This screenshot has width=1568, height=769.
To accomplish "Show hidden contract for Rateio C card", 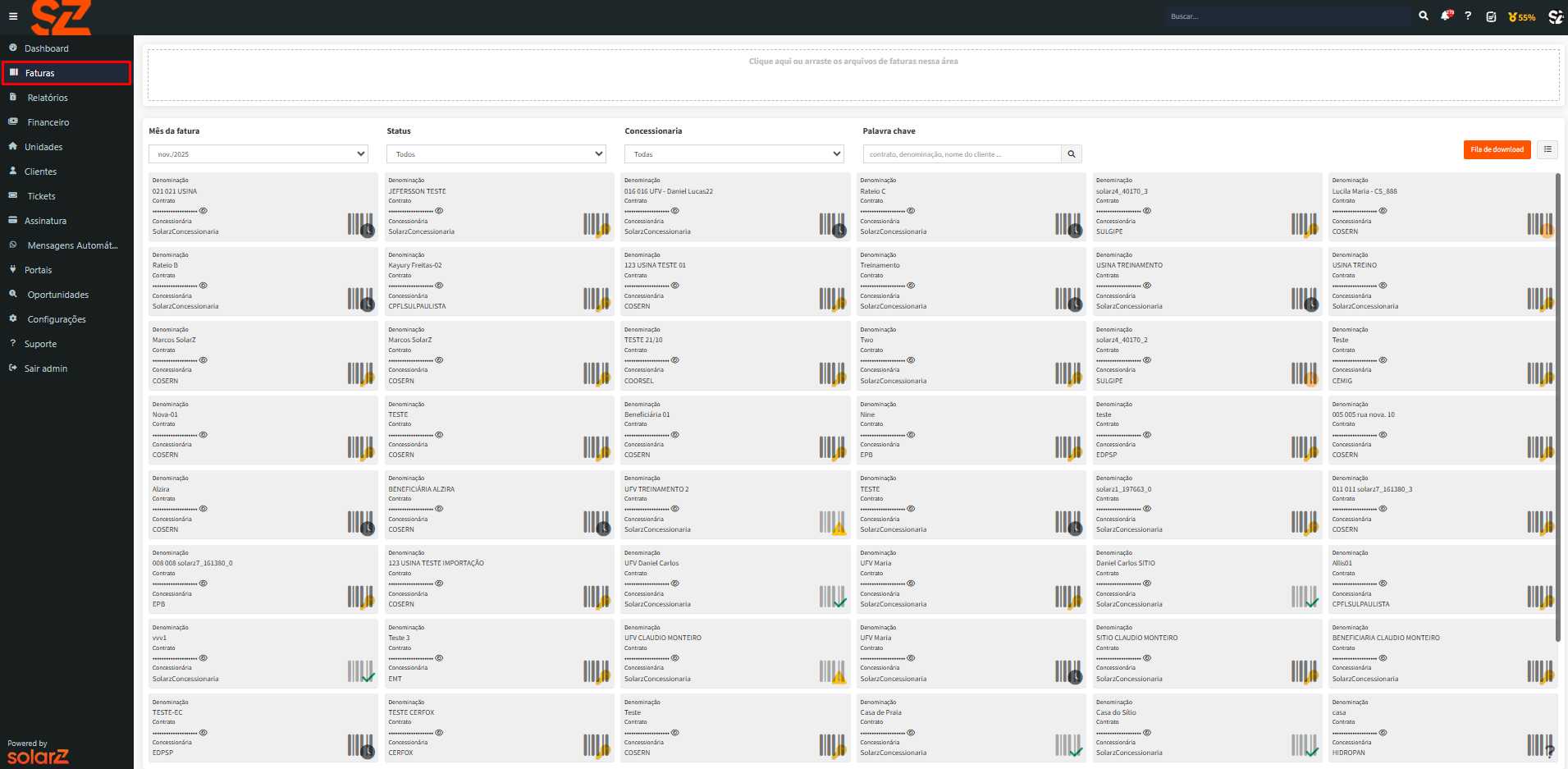I will [911, 211].
